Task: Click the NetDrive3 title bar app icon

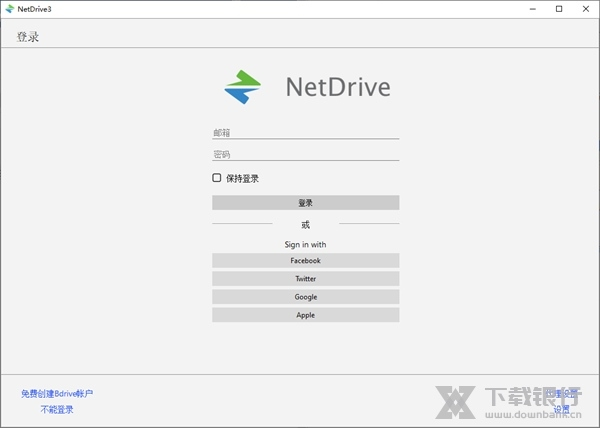Action: pyautogui.click(x=10, y=9)
